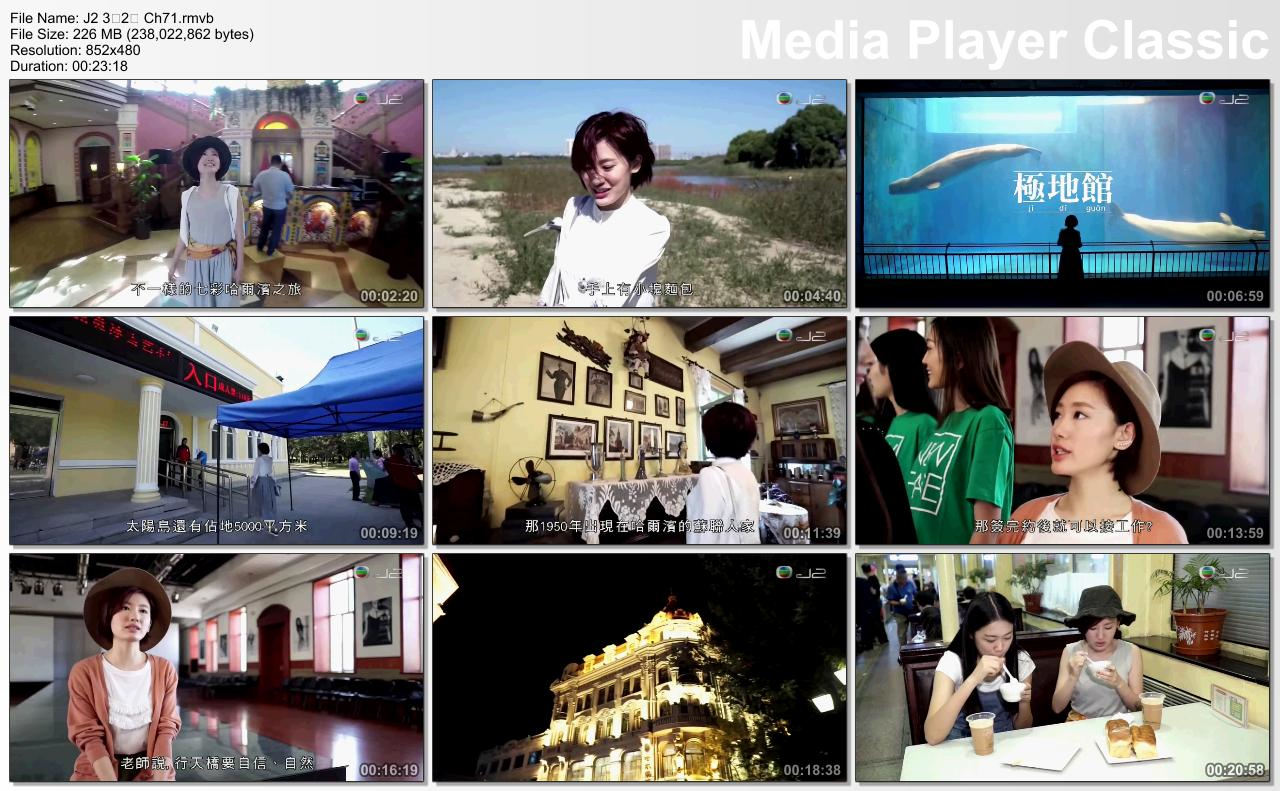
Task: Click the J2 logo in the 00:16:19 frame
Action: 379,573
